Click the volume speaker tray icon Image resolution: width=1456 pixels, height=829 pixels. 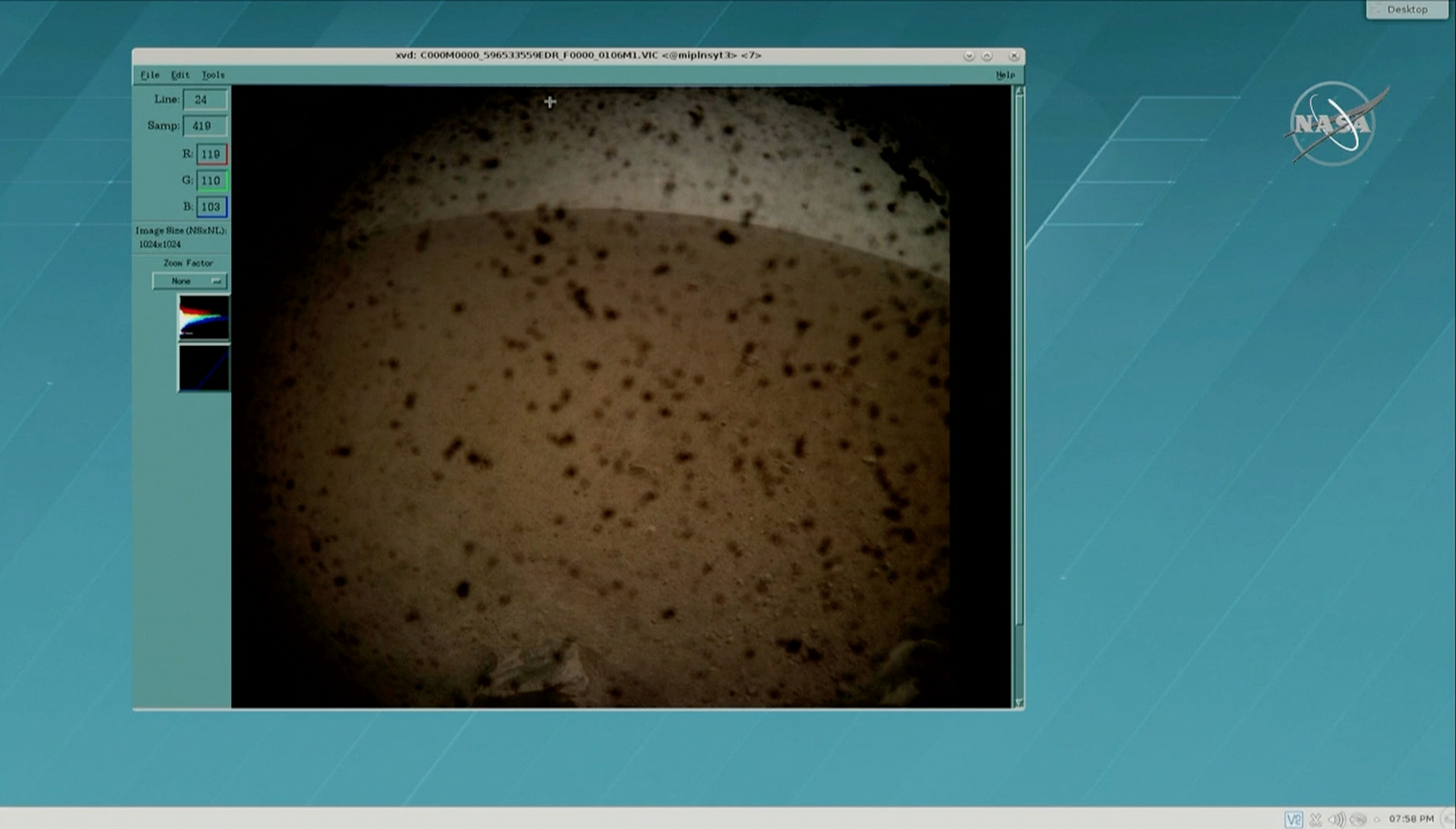pyautogui.click(x=1337, y=819)
